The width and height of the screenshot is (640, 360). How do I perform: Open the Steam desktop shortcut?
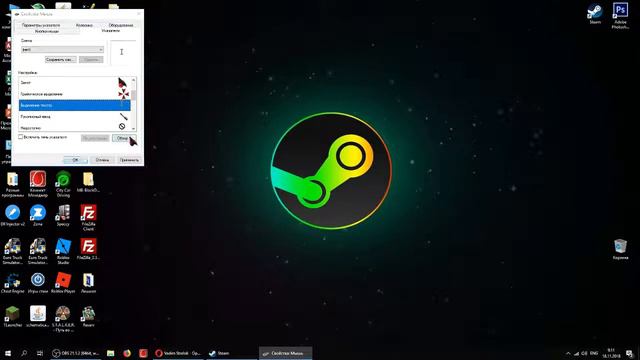tap(595, 14)
